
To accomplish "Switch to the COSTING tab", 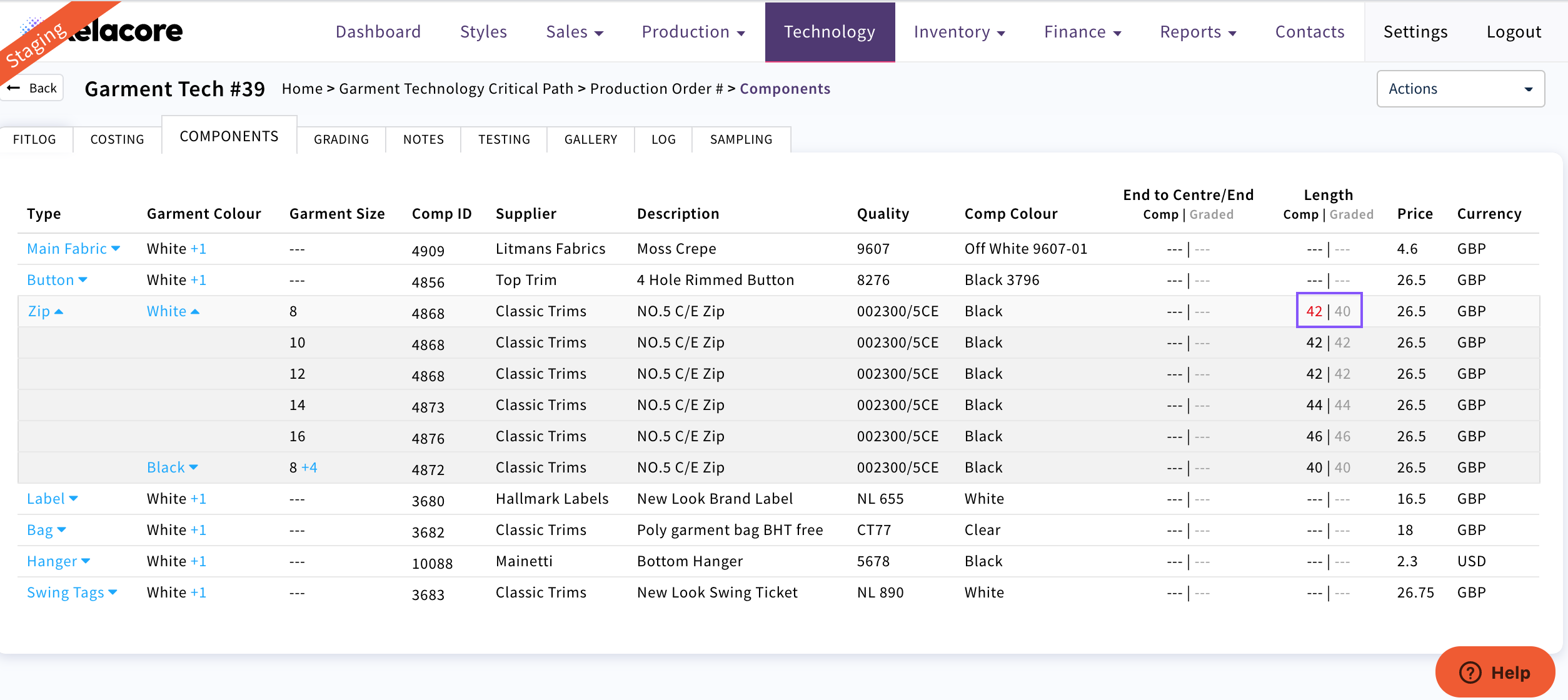I will pos(117,139).
